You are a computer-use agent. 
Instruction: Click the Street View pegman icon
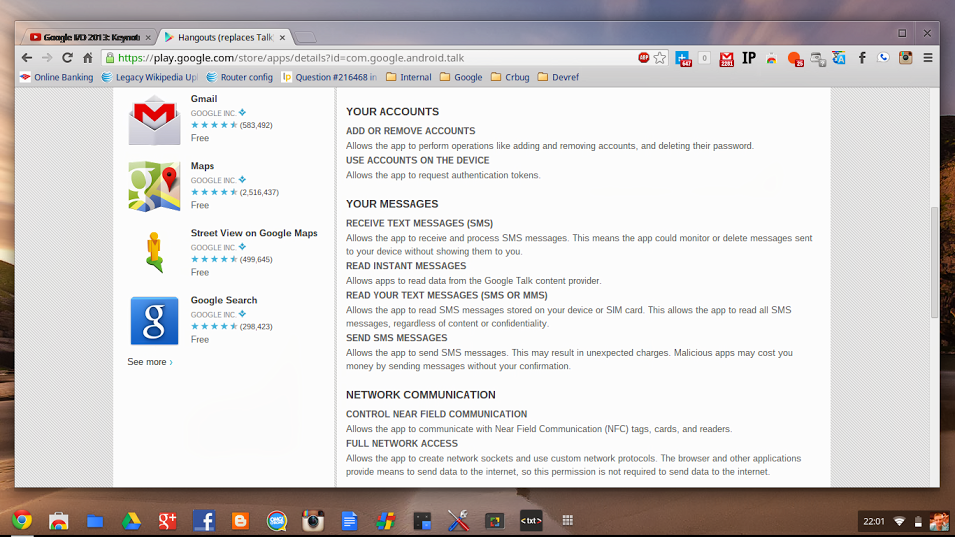click(154, 252)
